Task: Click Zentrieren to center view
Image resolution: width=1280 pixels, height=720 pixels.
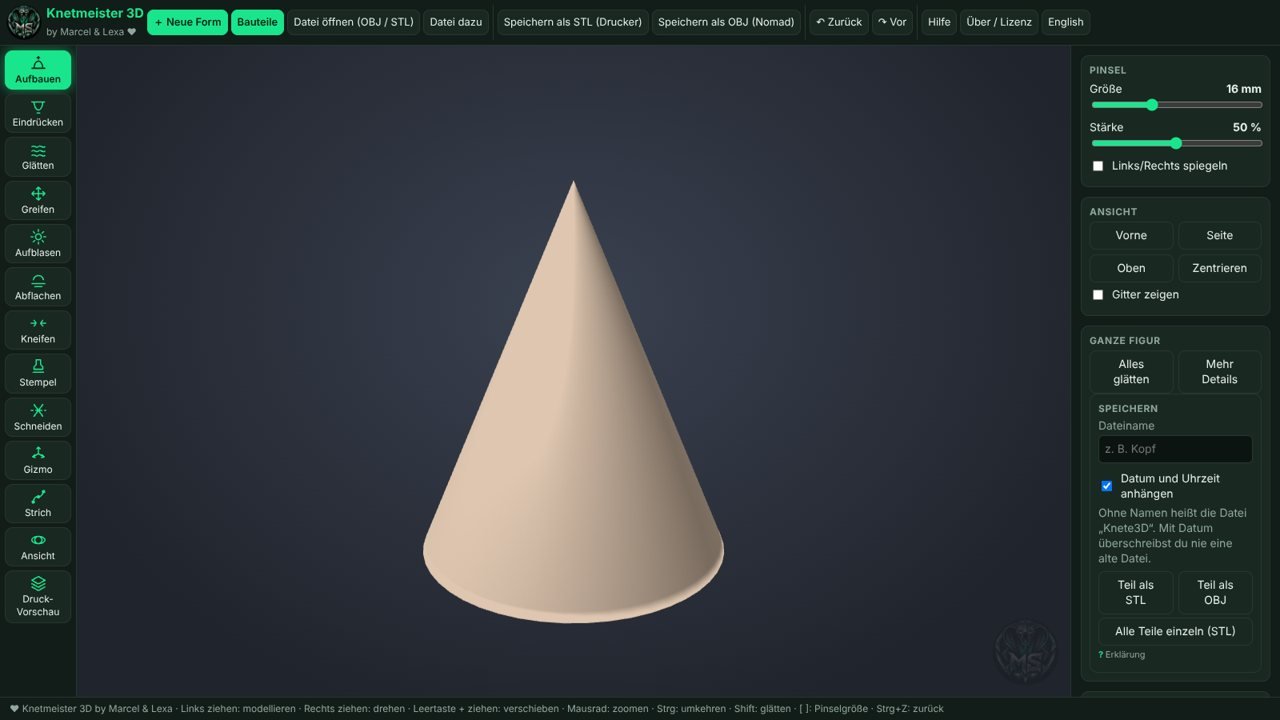Action: pos(1220,268)
